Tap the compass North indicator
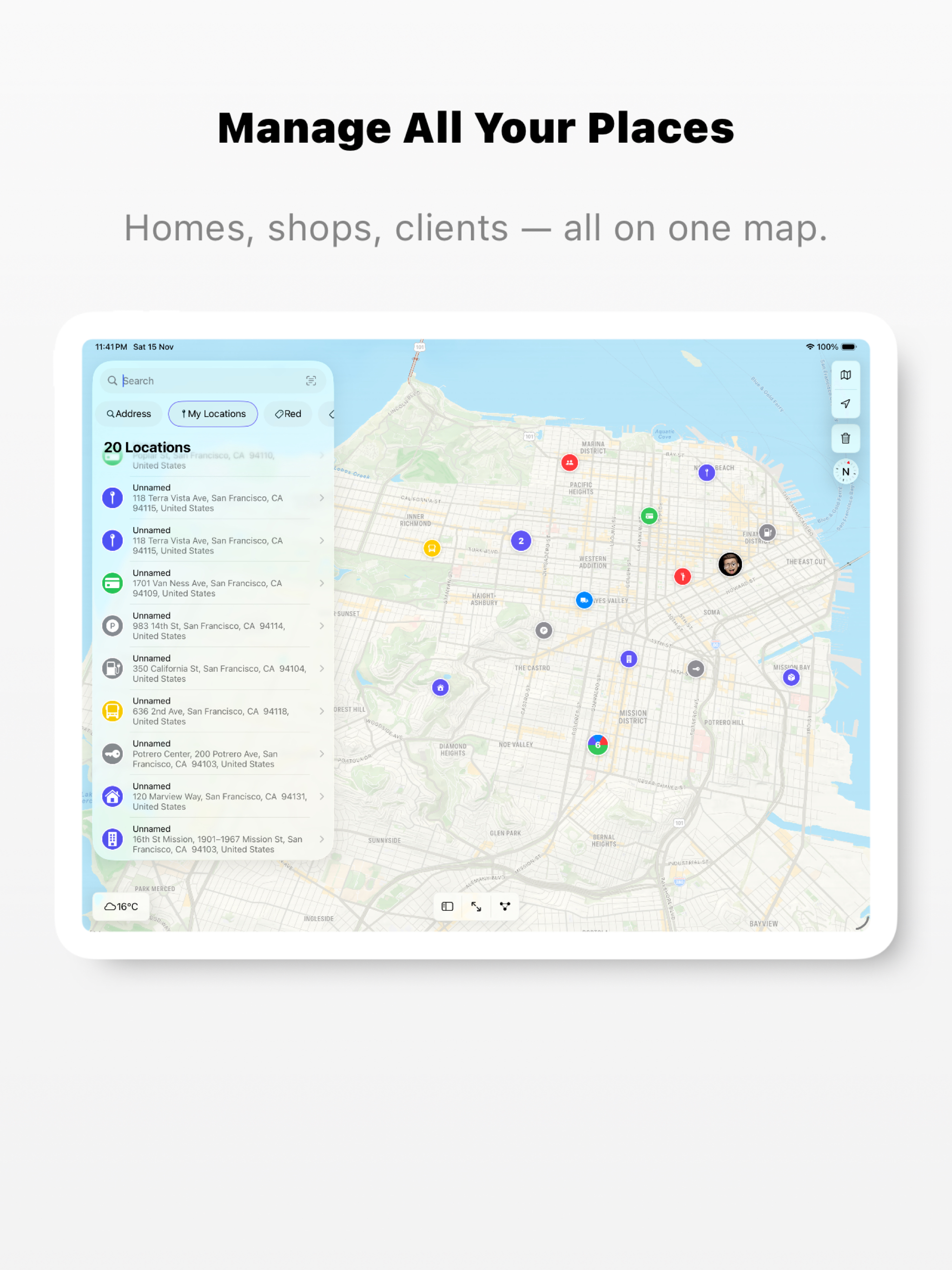 pos(845,471)
